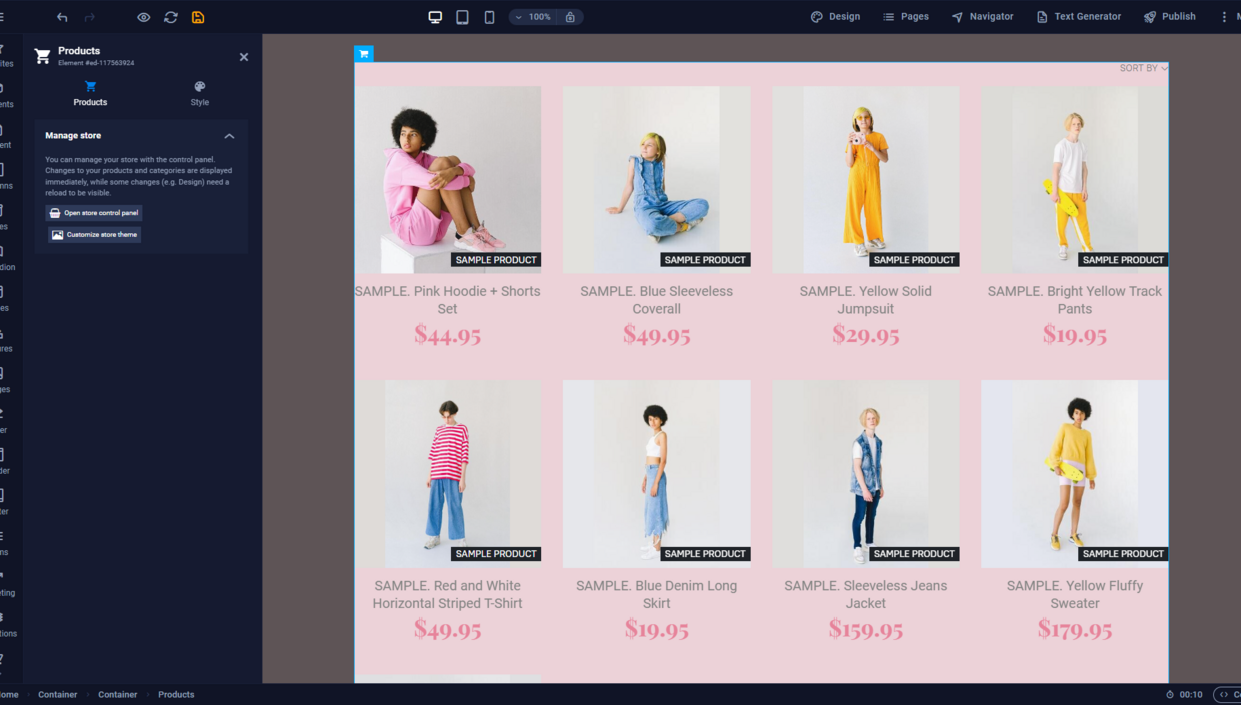Select the desktop viewport icon

click(435, 17)
